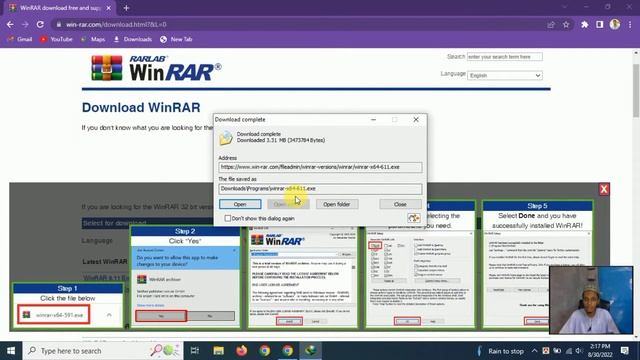Open the New Tab bookmark
This screenshot has width=640, height=360.
[176, 39]
